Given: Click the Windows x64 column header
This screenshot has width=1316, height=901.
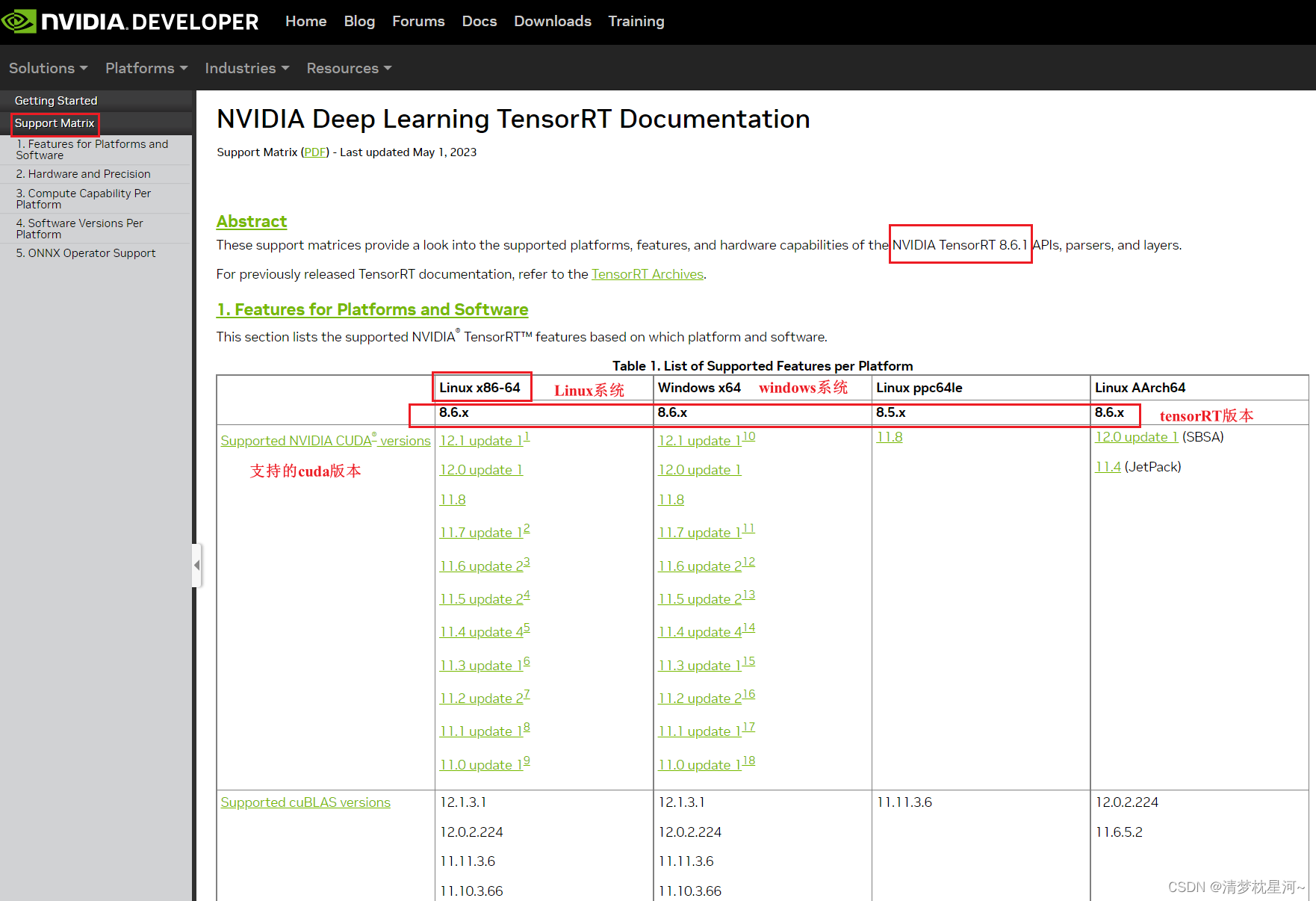Looking at the screenshot, I should [699, 388].
